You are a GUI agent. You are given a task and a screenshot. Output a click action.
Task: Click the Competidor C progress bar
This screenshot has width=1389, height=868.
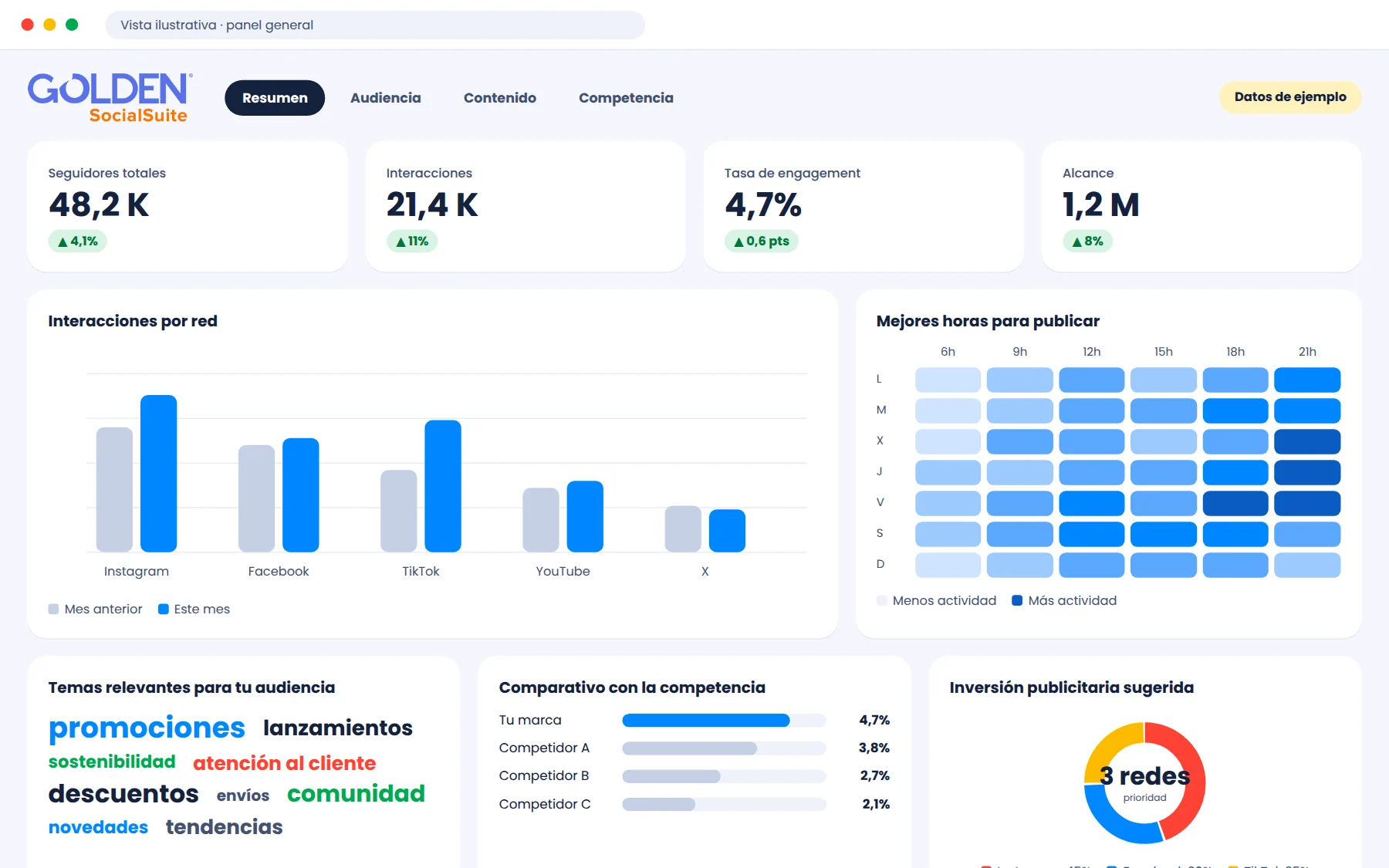[724, 804]
